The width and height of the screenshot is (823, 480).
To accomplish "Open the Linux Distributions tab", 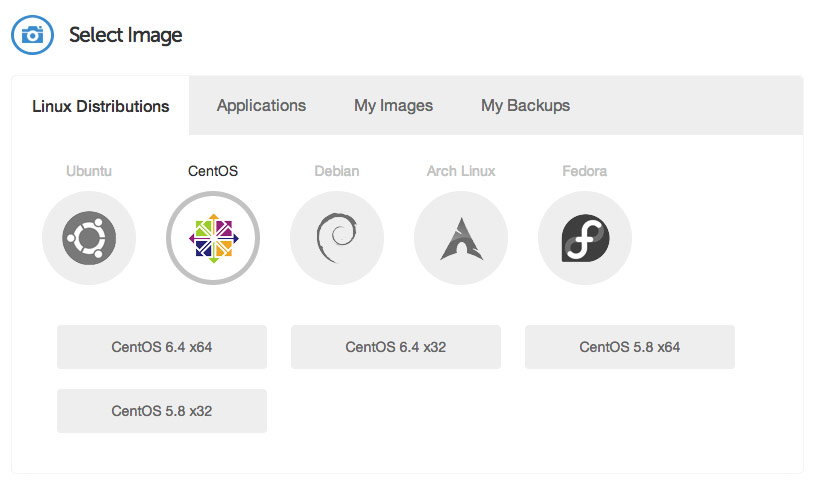I will click(101, 106).
